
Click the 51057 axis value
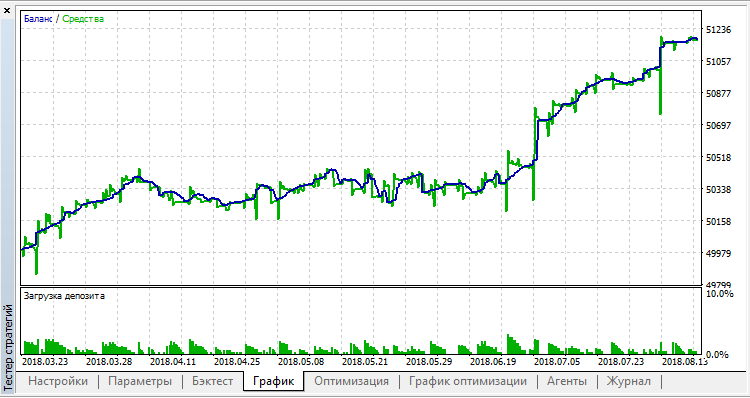pyautogui.click(x=718, y=61)
